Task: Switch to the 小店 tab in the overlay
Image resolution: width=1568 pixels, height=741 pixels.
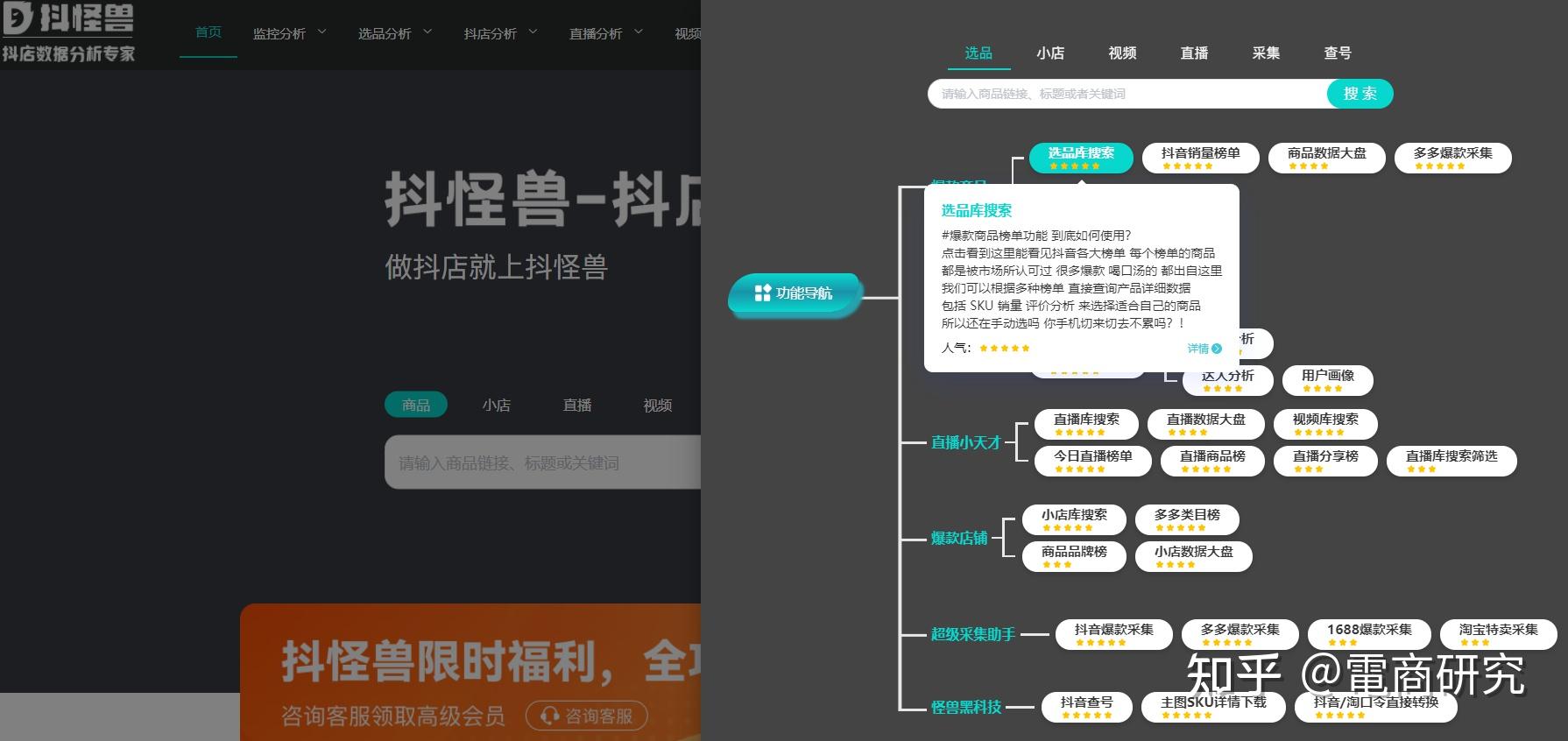Action: (x=1050, y=53)
